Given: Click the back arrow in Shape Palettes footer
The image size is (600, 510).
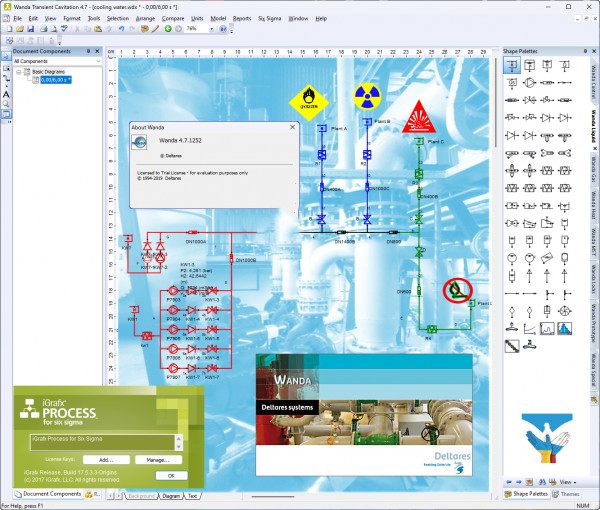Looking at the screenshot, I should 509,482.
